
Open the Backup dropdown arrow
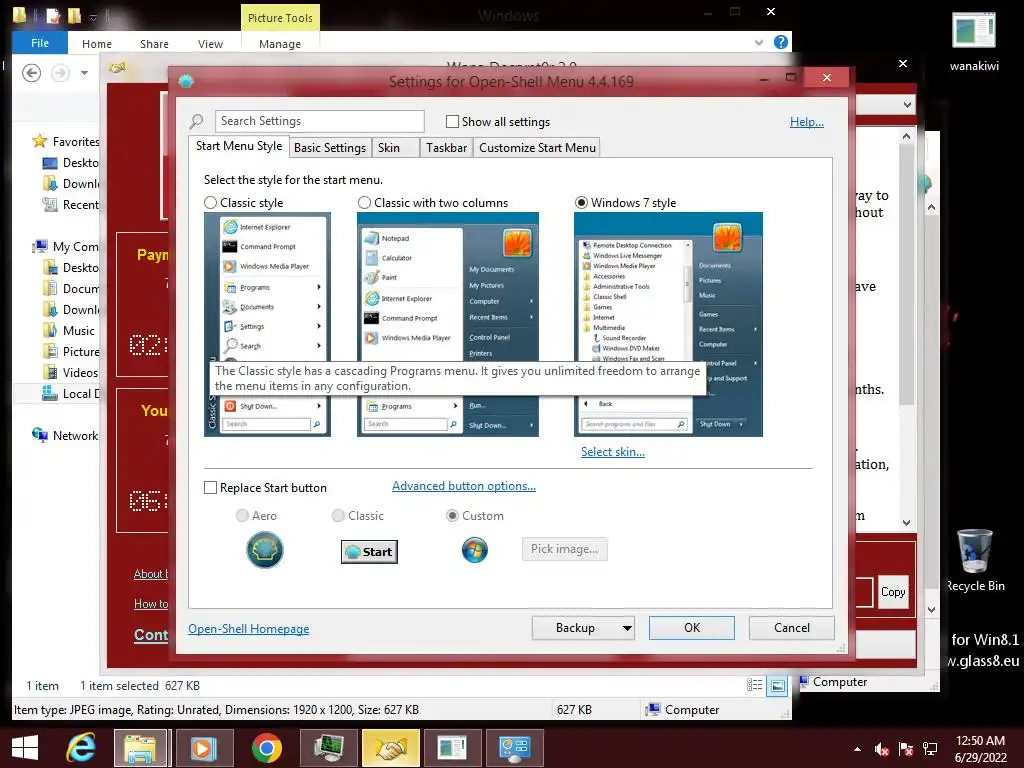coord(627,628)
